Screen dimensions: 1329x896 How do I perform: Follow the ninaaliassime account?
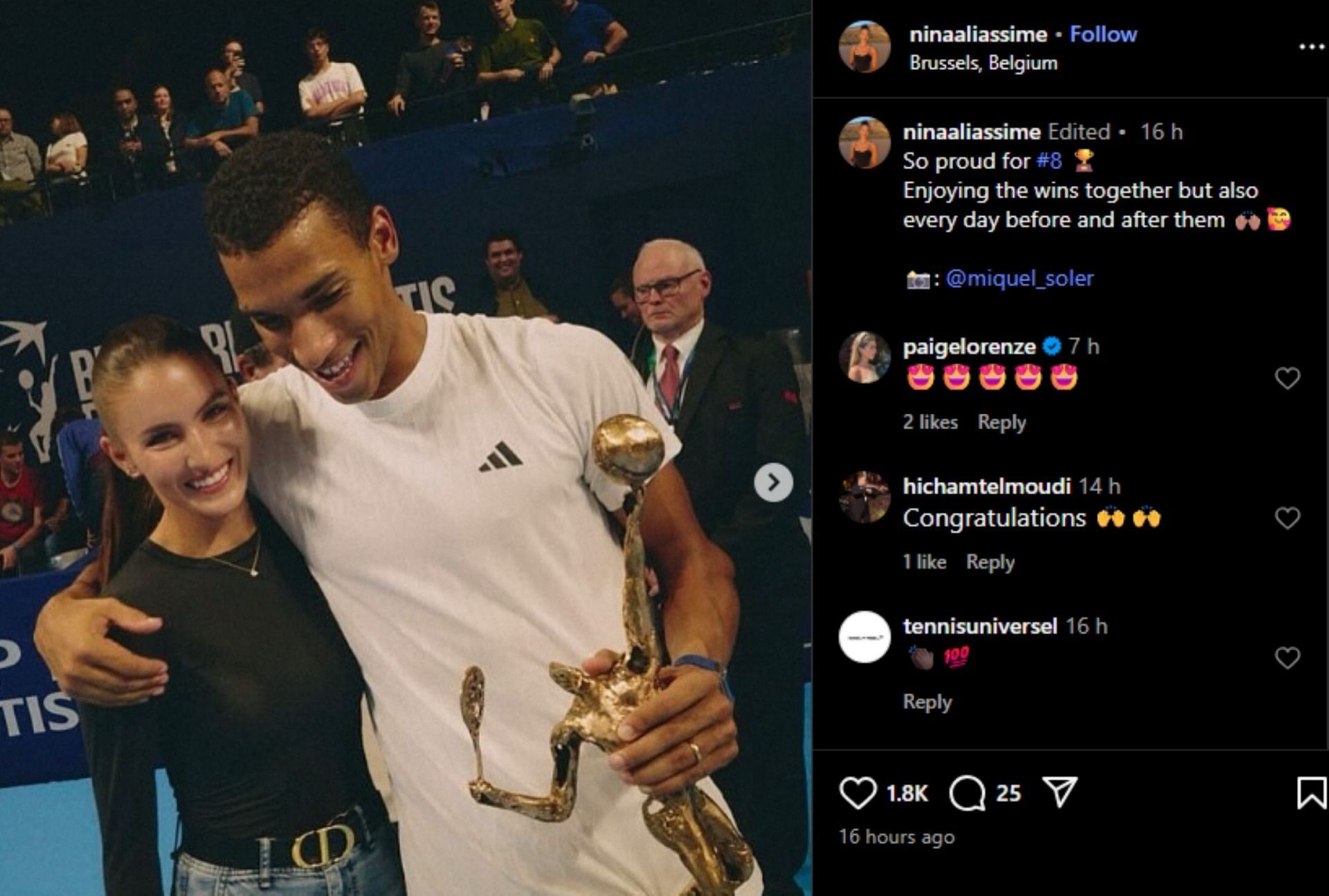click(x=1103, y=34)
